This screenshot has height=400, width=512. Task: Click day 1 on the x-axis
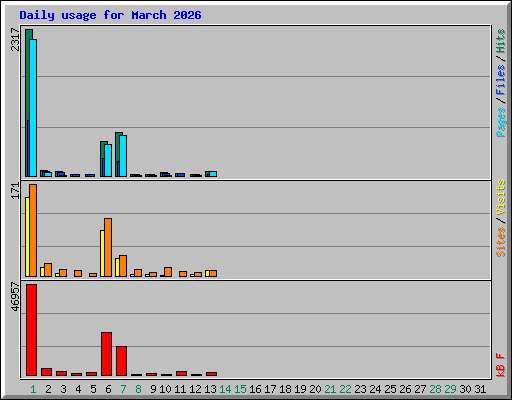tap(33, 389)
